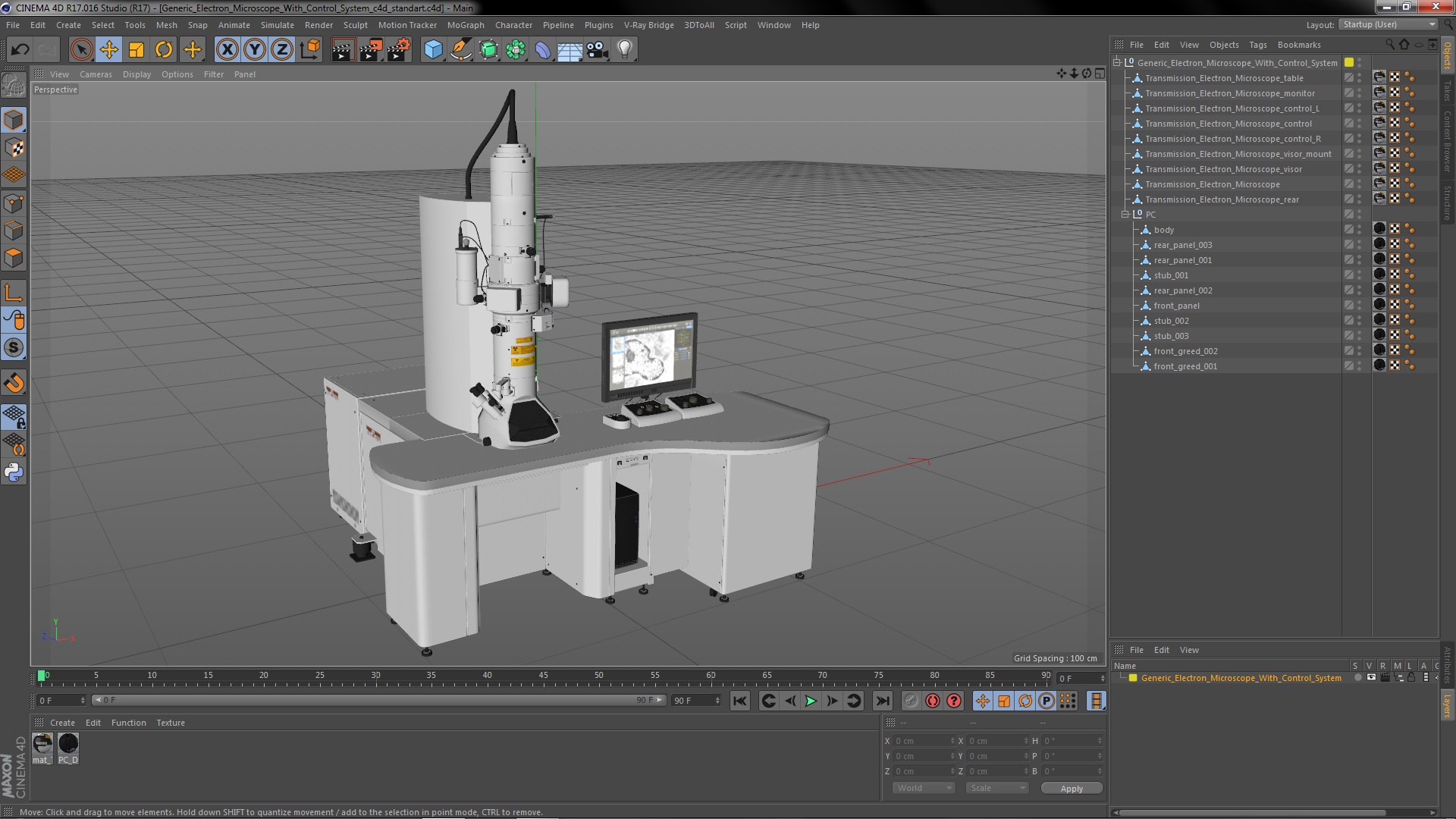
Task: Select the Rotate tool icon
Action: 164,50
